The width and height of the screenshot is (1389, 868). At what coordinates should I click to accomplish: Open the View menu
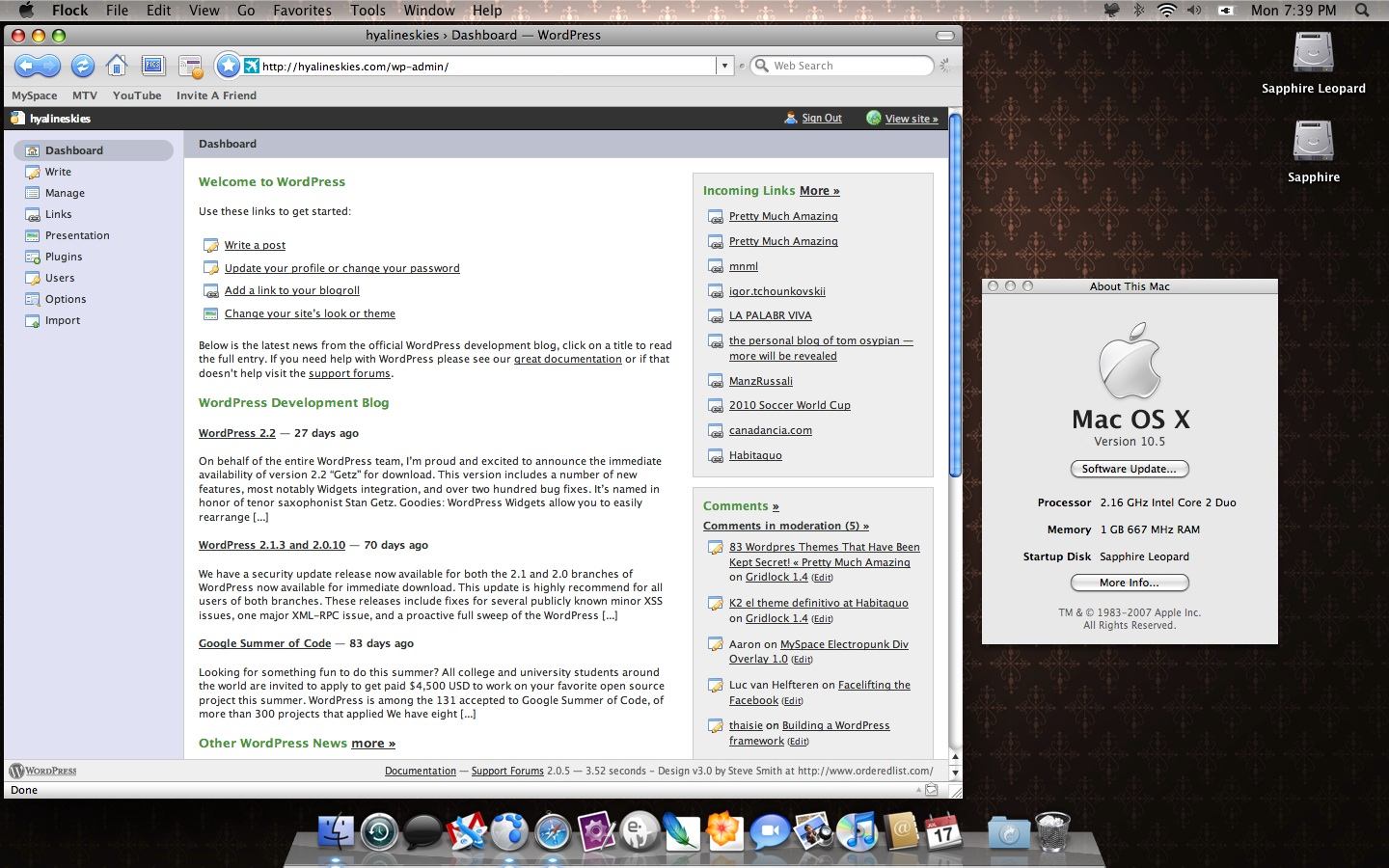coord(204,10)
